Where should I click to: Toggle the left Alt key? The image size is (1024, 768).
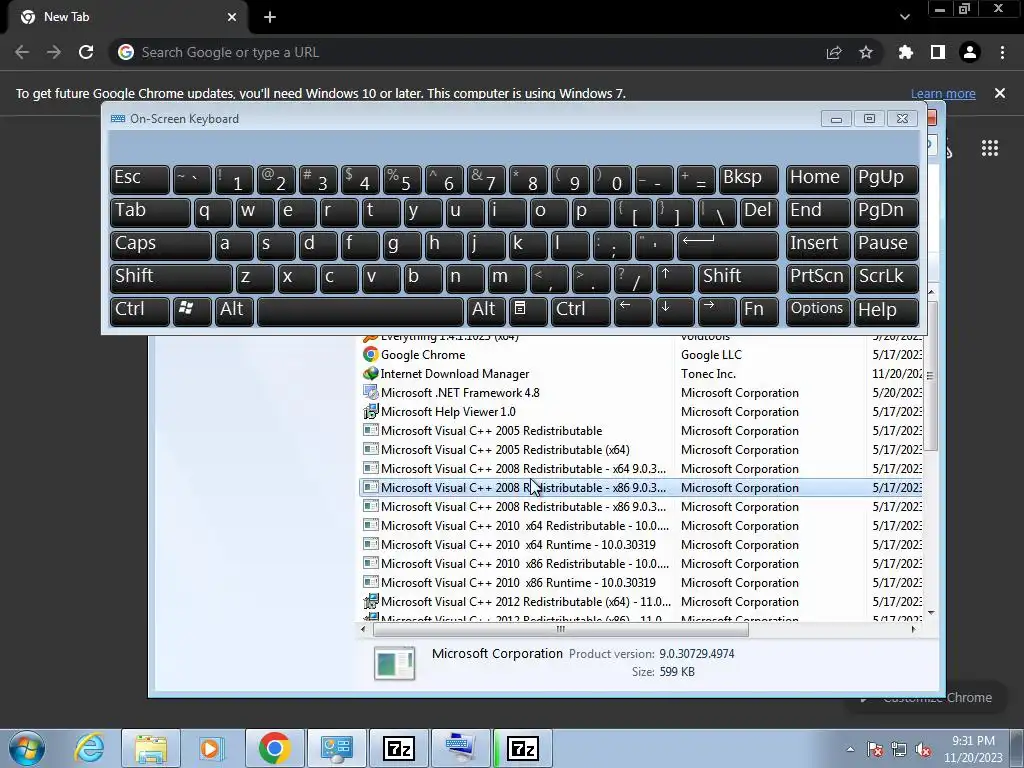(234, 311)
